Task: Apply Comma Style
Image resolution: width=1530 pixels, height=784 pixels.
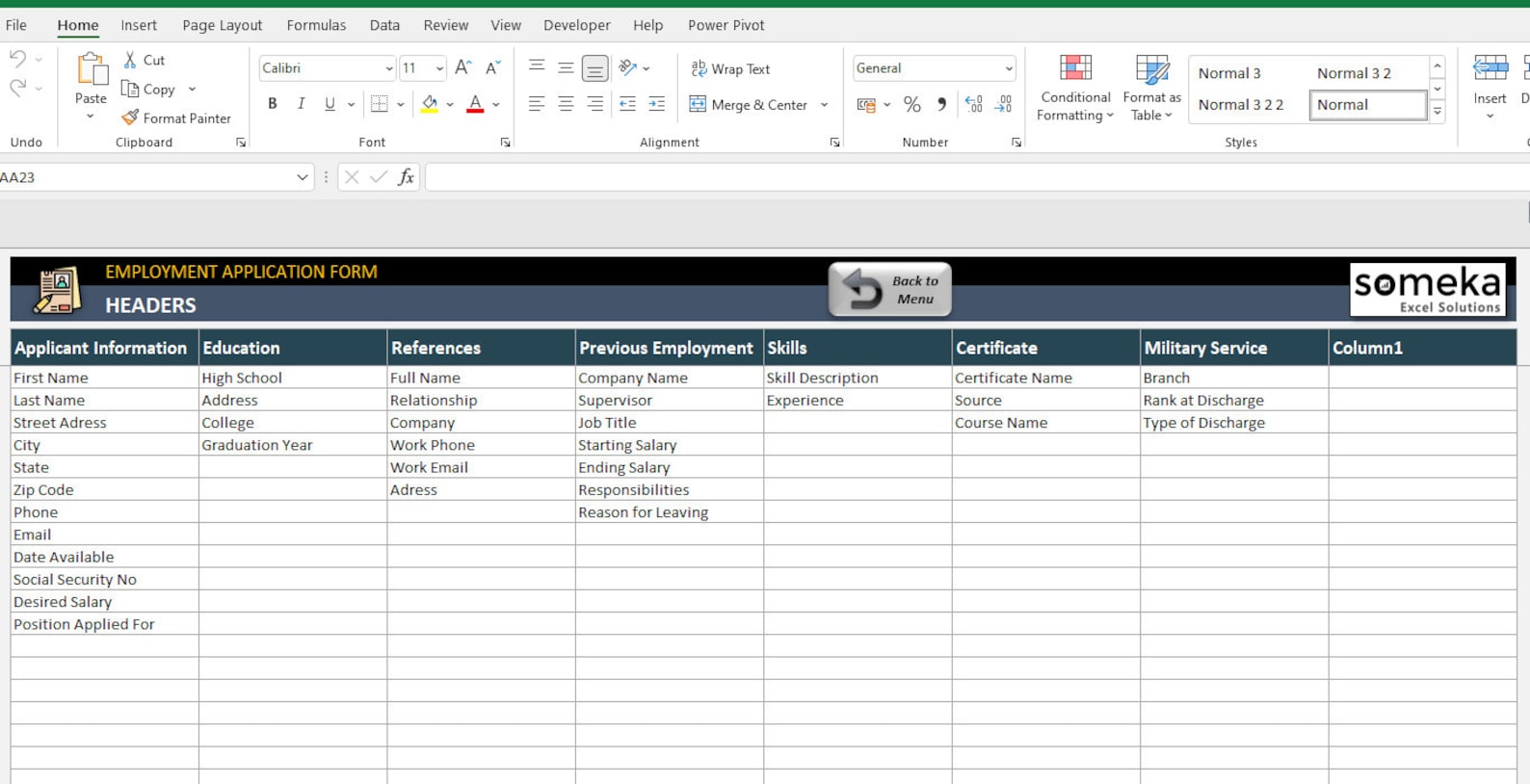Action: tap(941, 104)
